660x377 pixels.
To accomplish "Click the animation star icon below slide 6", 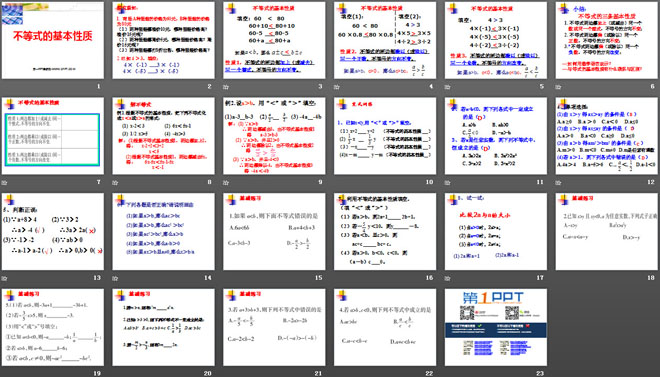I will click(x=559, y=87).
